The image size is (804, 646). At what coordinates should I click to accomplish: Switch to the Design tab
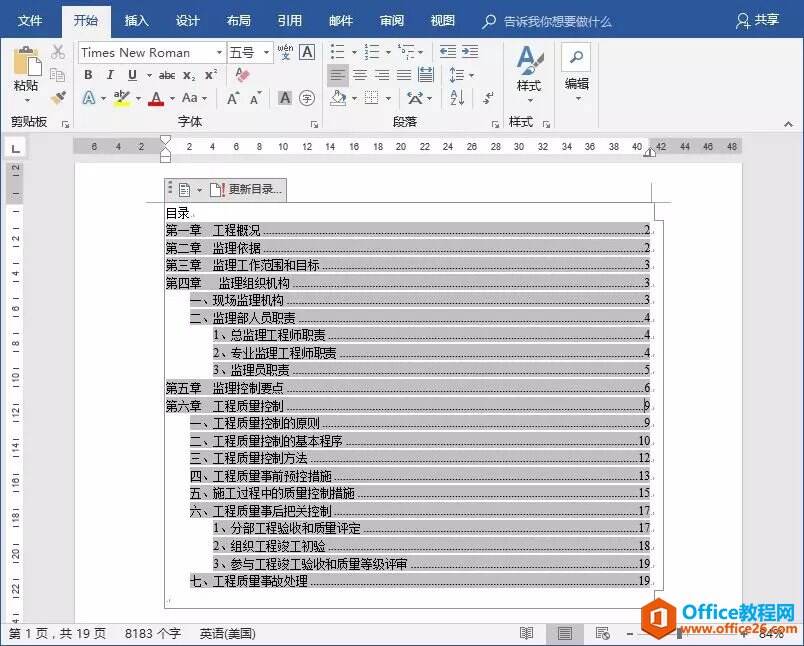point(188,21)
